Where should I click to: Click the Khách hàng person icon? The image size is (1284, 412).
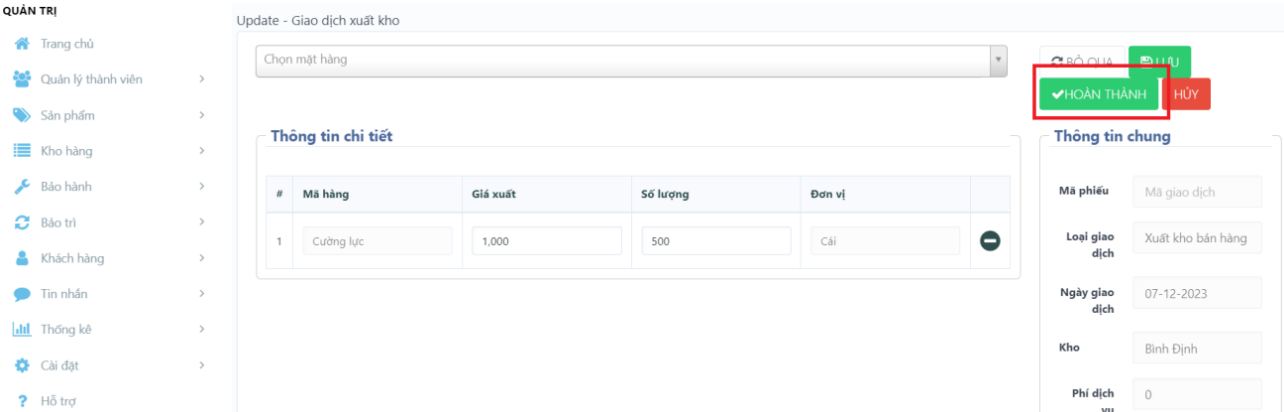[x=21, y=258]
